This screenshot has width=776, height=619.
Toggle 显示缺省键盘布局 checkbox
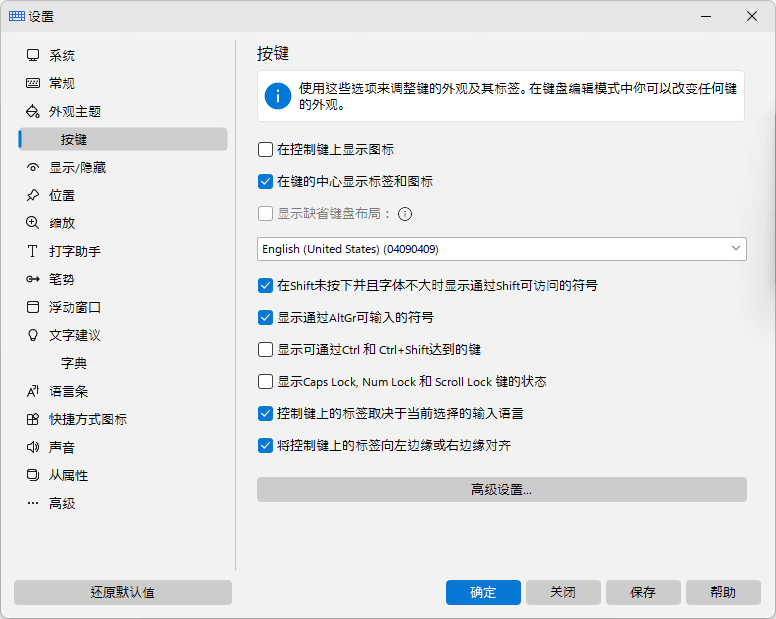[265, 214]
